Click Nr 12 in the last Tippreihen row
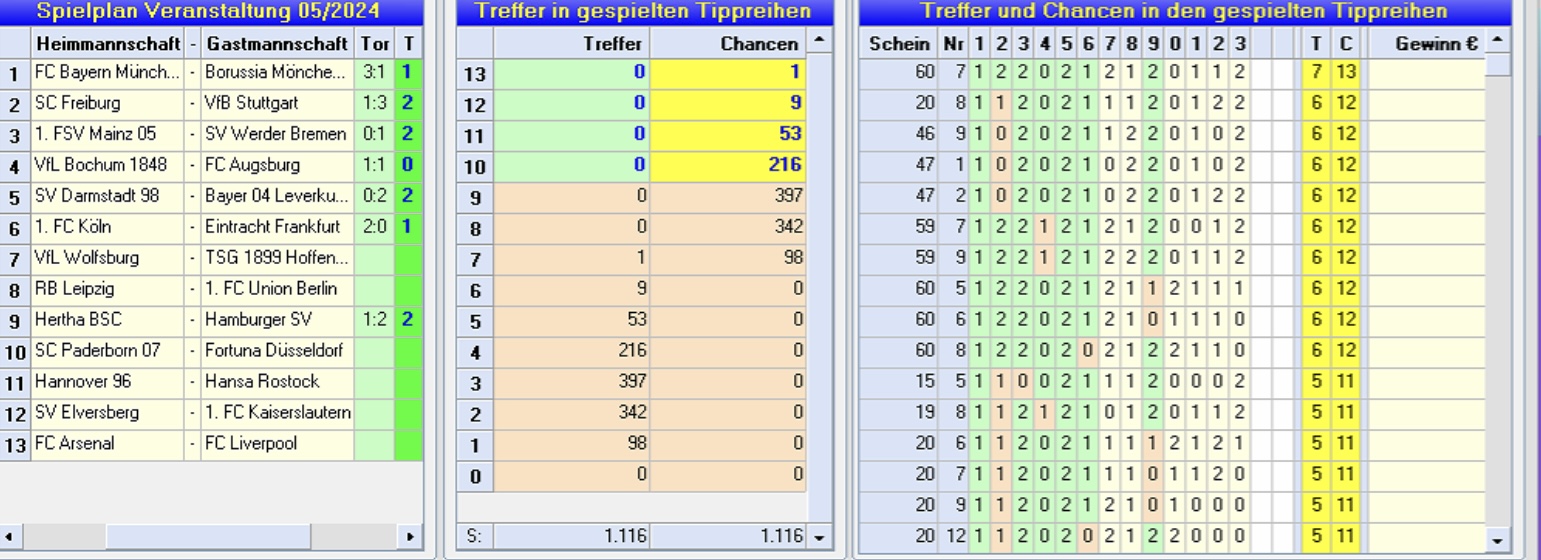Screen dimensions: 1541x560 tap(953, 538)
